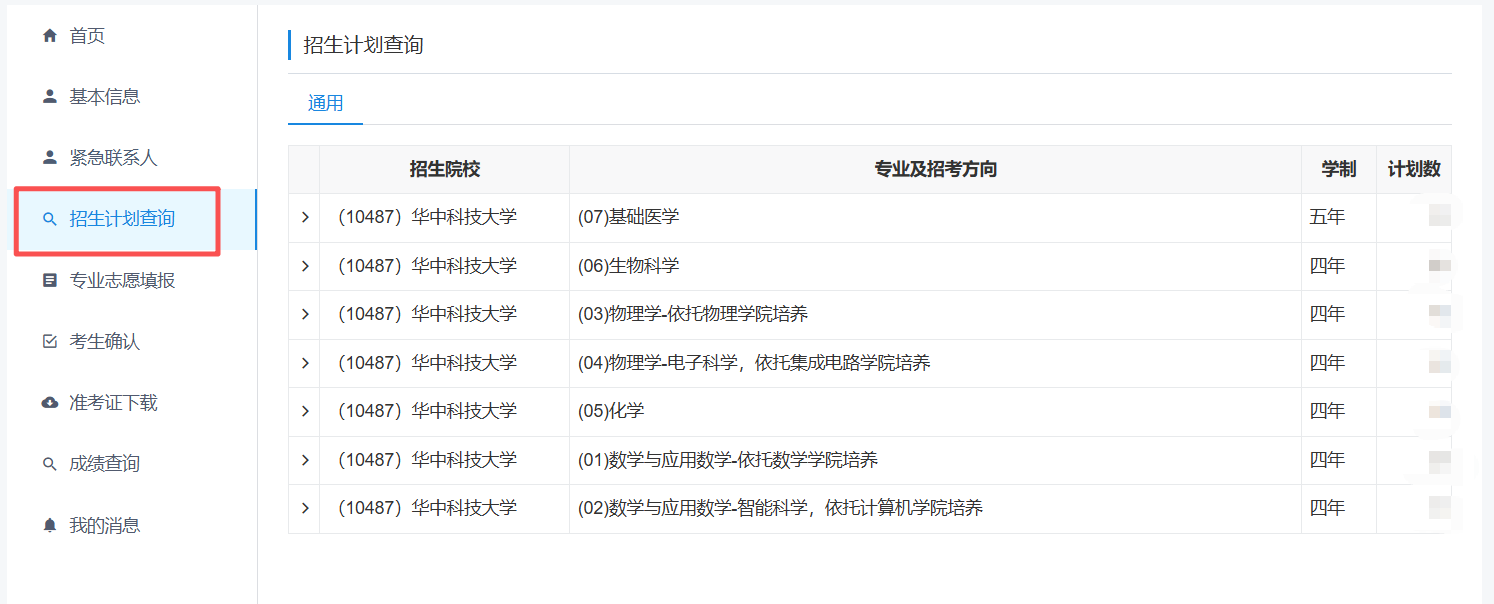
Task: Open 我的消息 from sidebar
Action: [104, 525]
